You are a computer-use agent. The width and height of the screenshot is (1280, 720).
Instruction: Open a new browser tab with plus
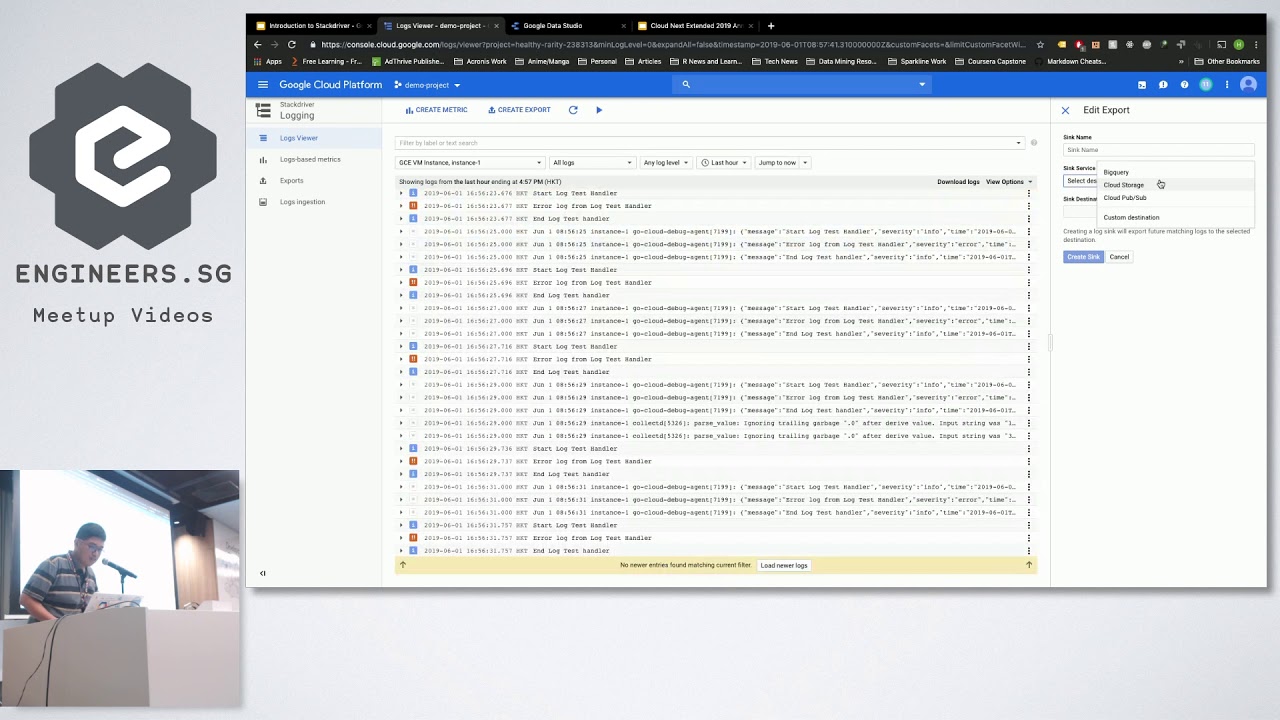click(x=770, y=26)
